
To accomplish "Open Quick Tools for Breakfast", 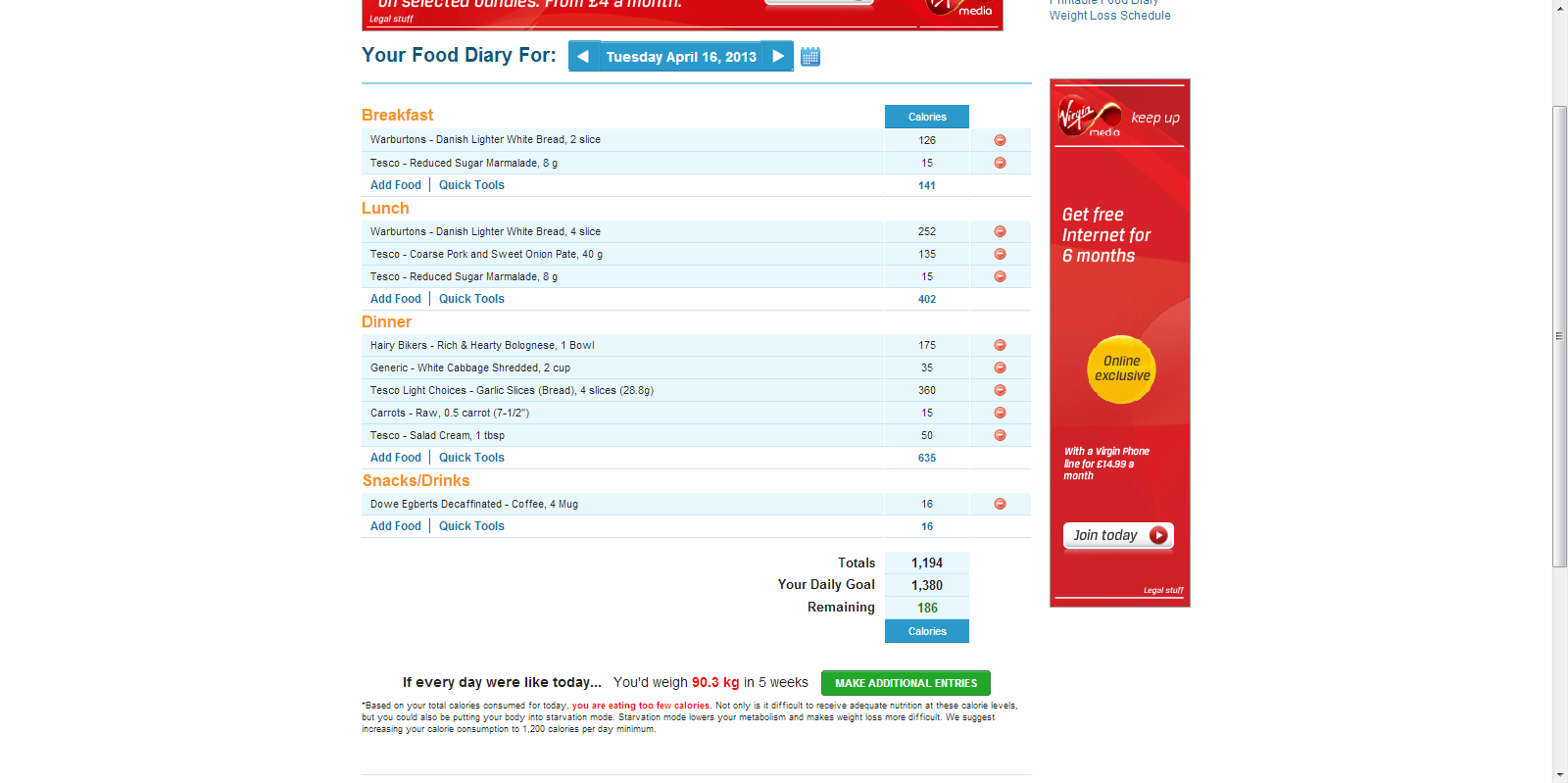I will pos(471,185).
